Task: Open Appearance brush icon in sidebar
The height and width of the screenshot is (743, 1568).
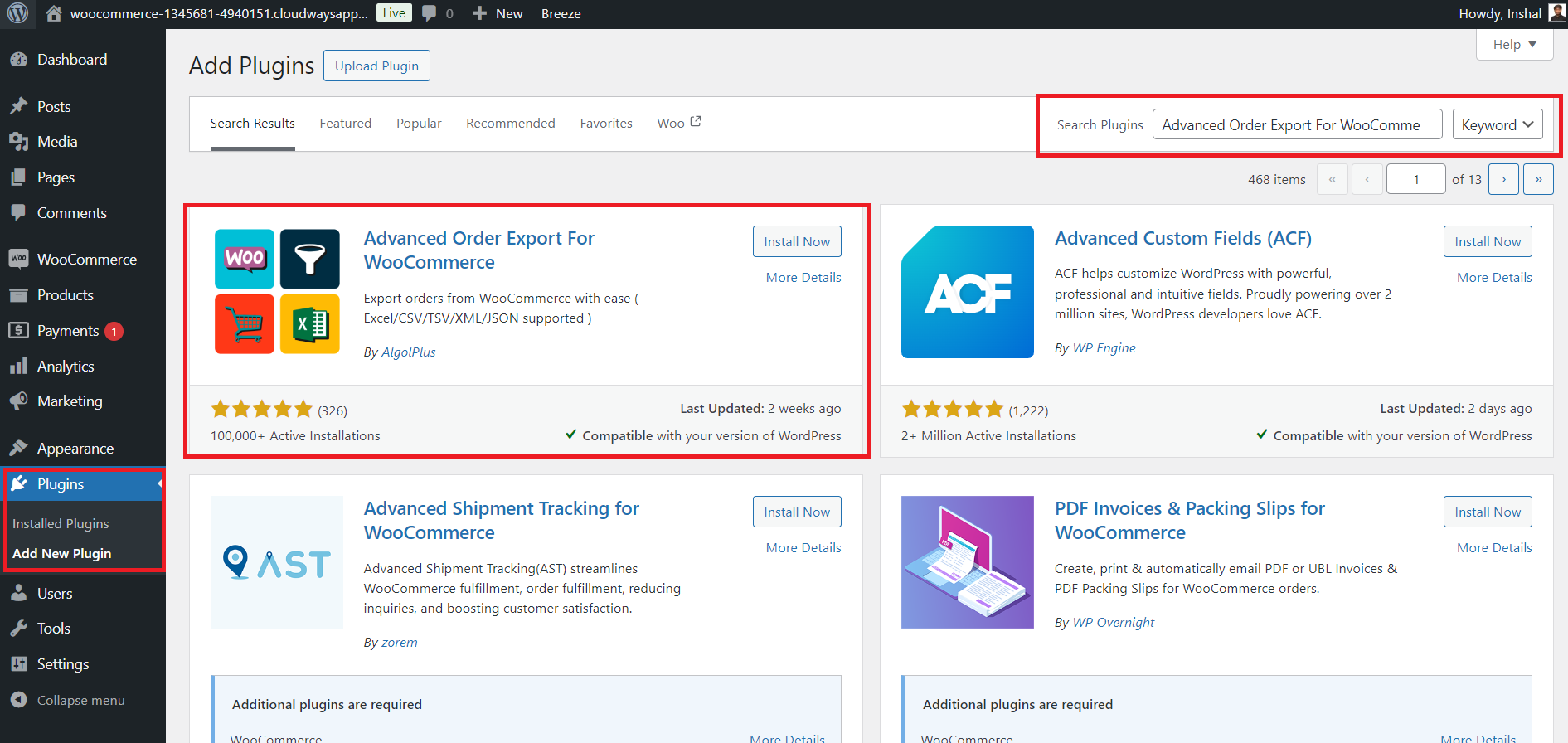Action: 18,448
